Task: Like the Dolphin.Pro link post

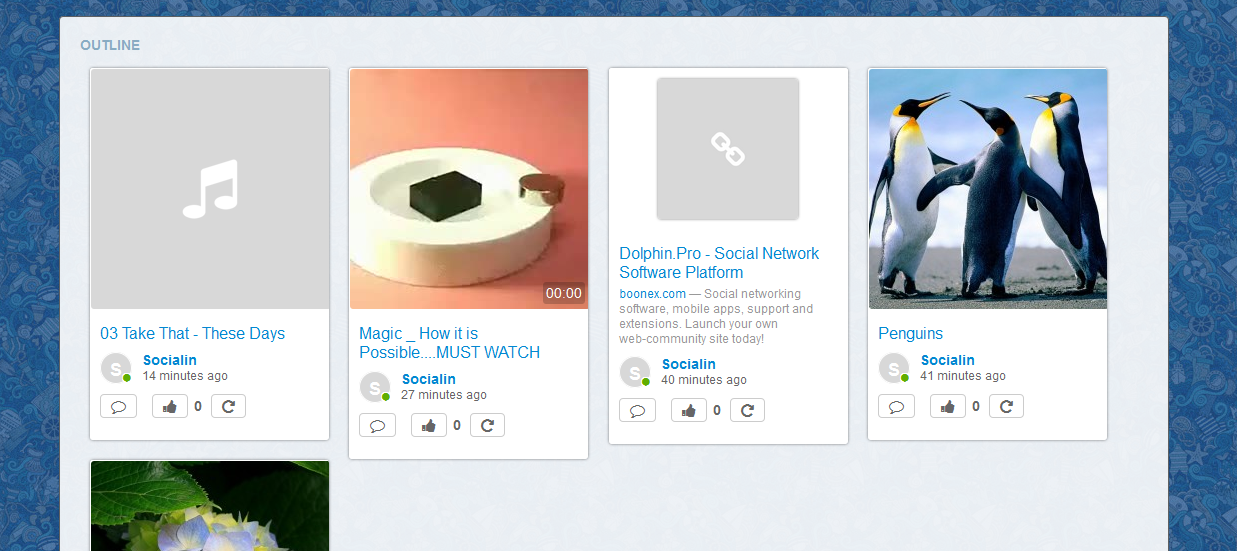Action: point(689,410)
